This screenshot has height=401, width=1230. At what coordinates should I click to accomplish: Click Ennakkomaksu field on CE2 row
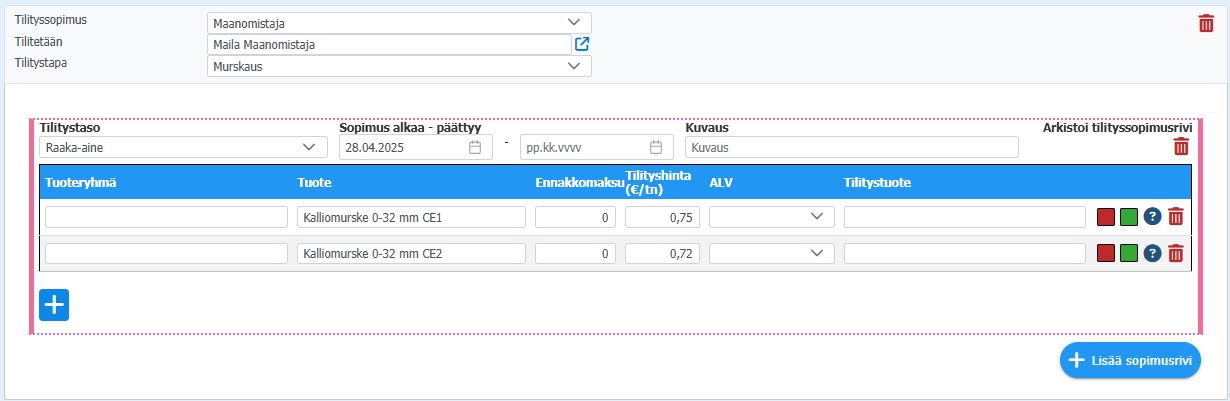pyautogui.click(x=576, y=253)
